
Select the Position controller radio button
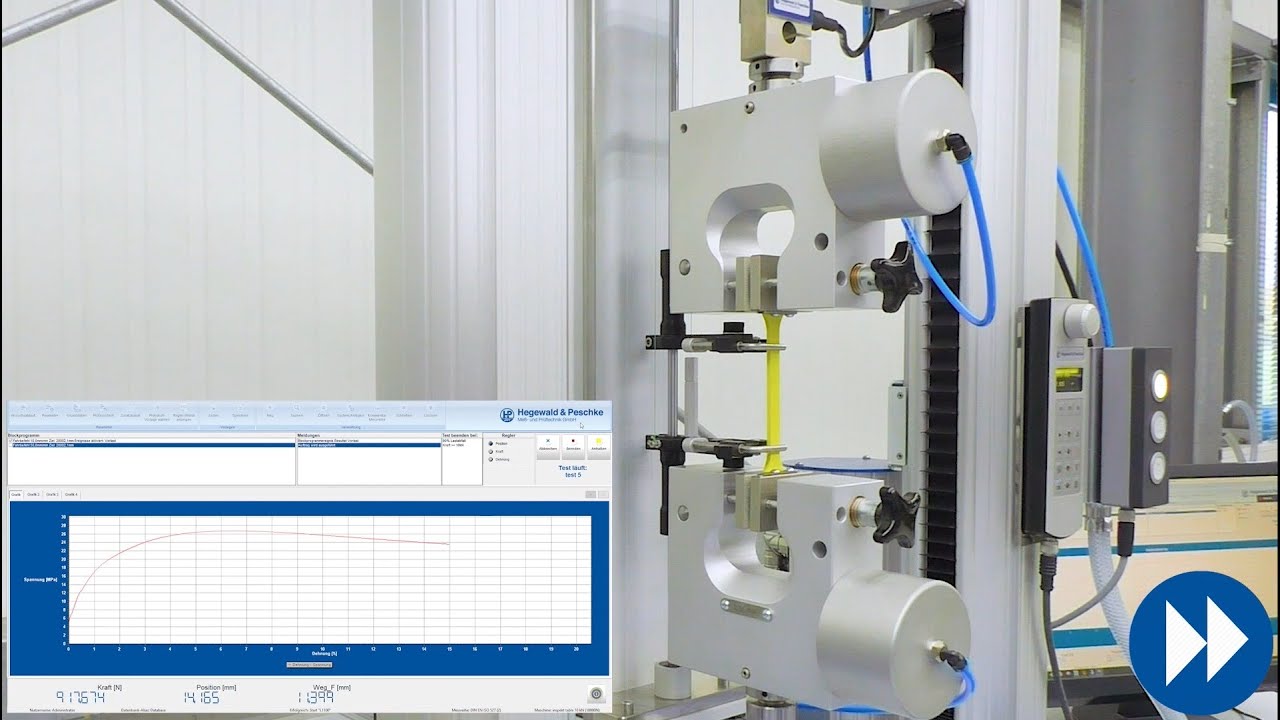coord(491,444)
